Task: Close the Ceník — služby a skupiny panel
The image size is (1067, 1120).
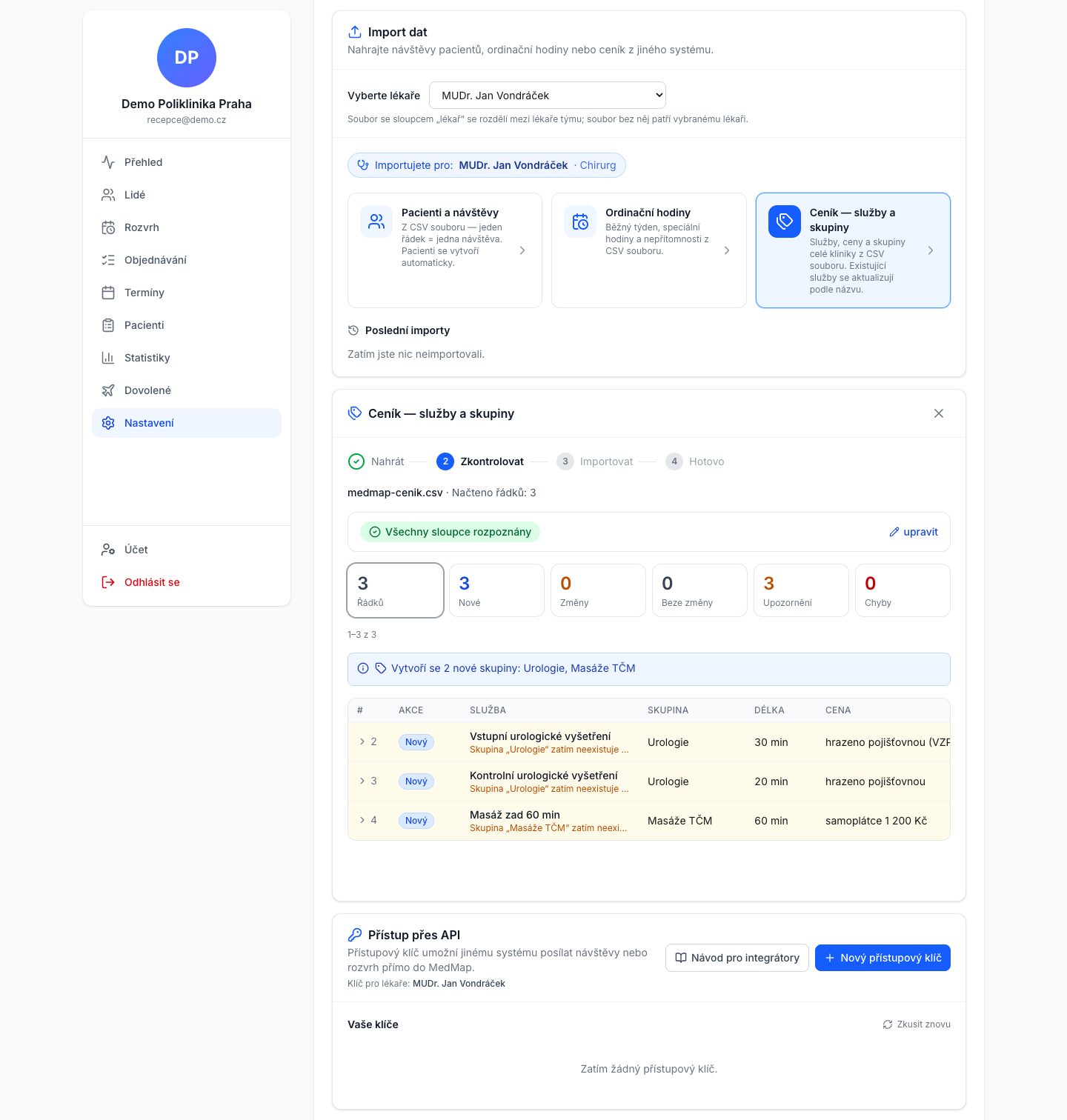Action: coord(939,413)
